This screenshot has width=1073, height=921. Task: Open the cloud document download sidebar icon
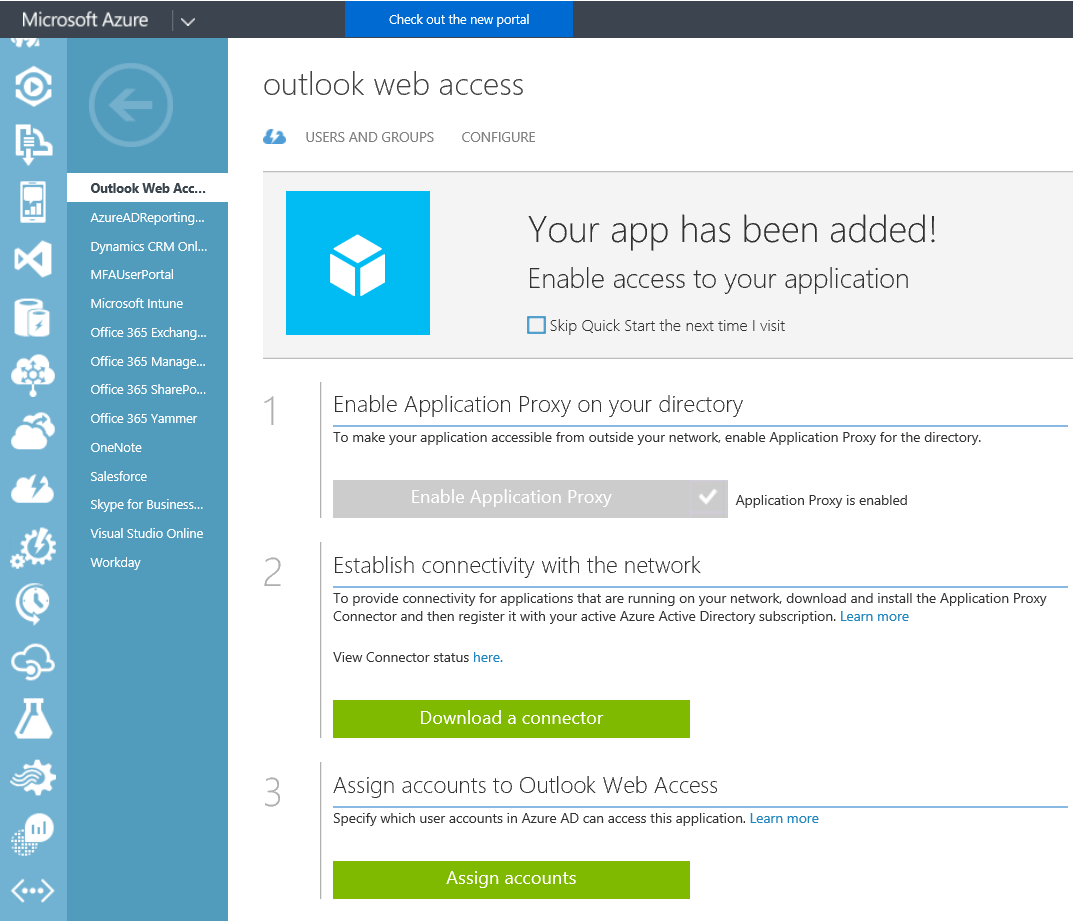(x=33, y=144)
